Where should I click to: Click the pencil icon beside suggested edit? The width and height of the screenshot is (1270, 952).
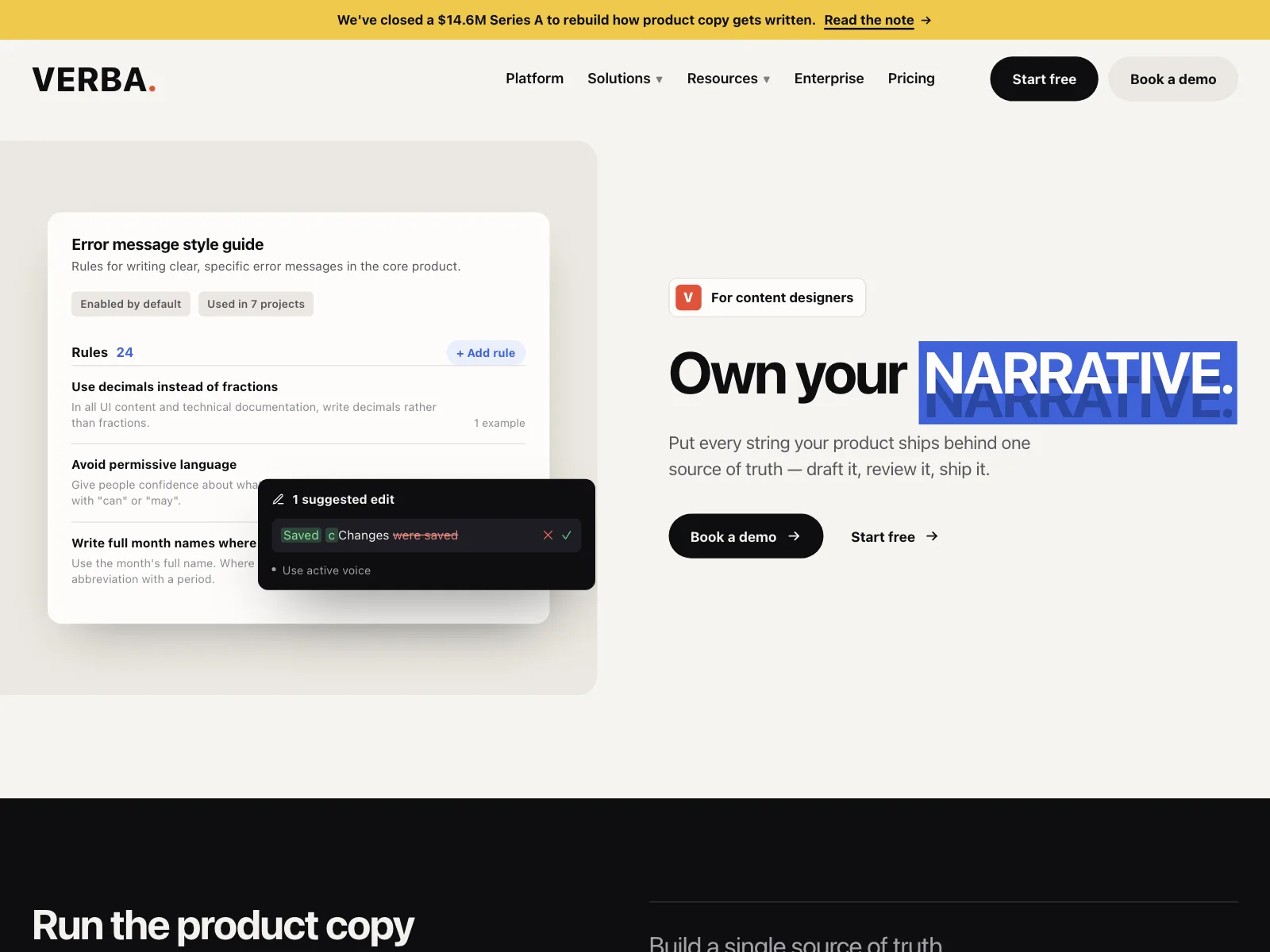click(x=279, y=499)
